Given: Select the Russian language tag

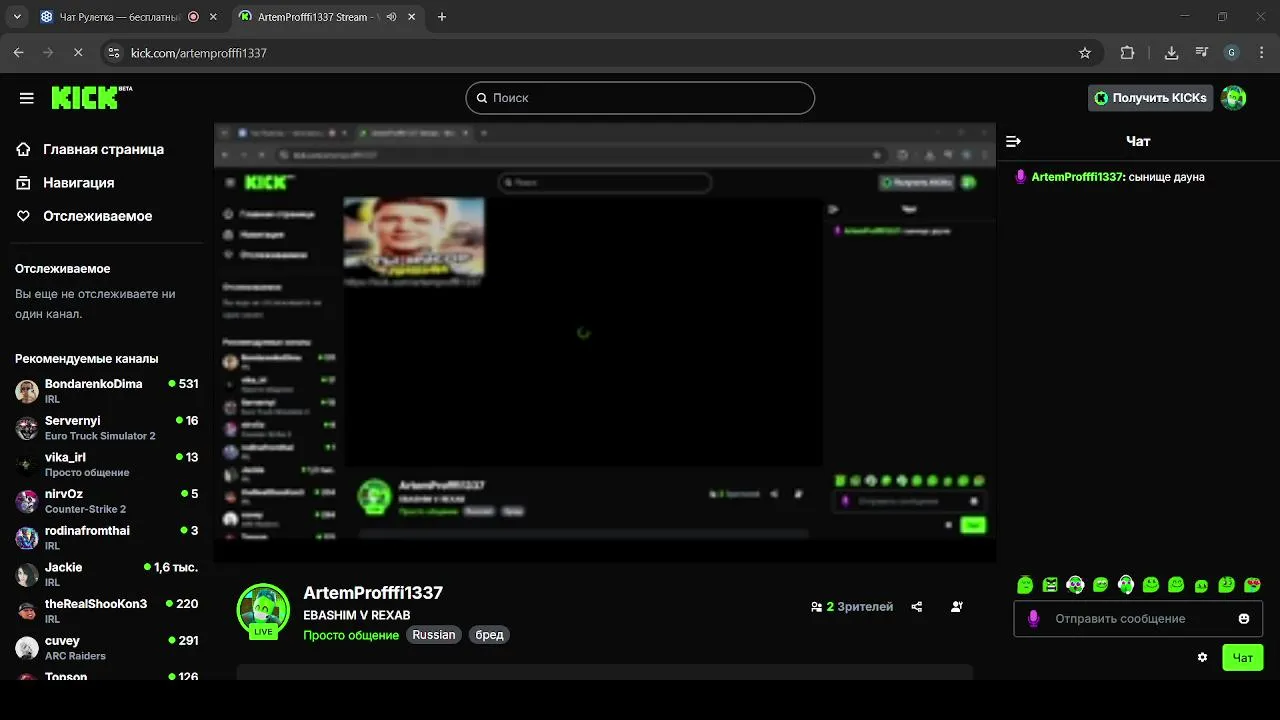Looking at the screenshot, I should click(x=434, y=635).
